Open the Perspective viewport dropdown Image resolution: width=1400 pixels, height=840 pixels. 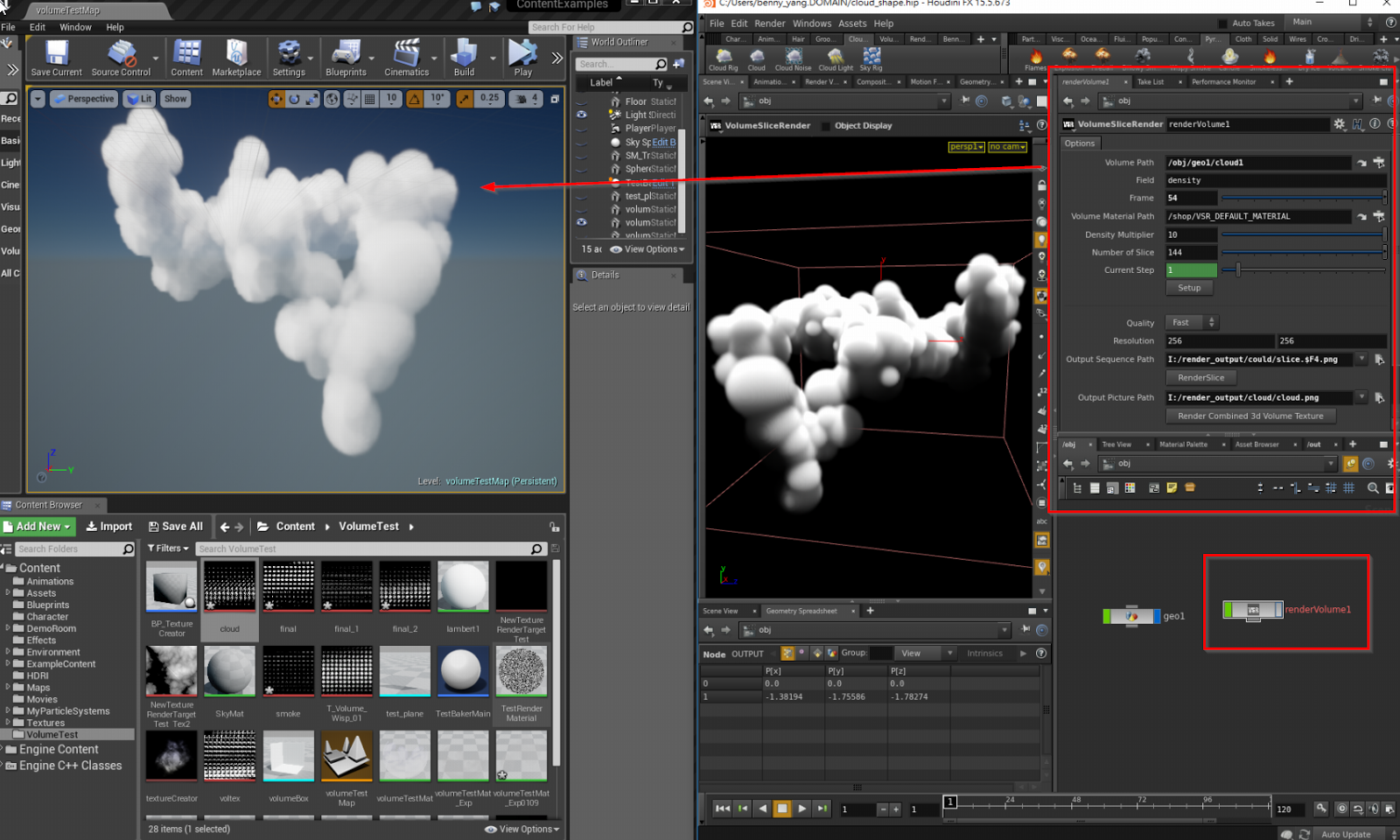point(84,99)
